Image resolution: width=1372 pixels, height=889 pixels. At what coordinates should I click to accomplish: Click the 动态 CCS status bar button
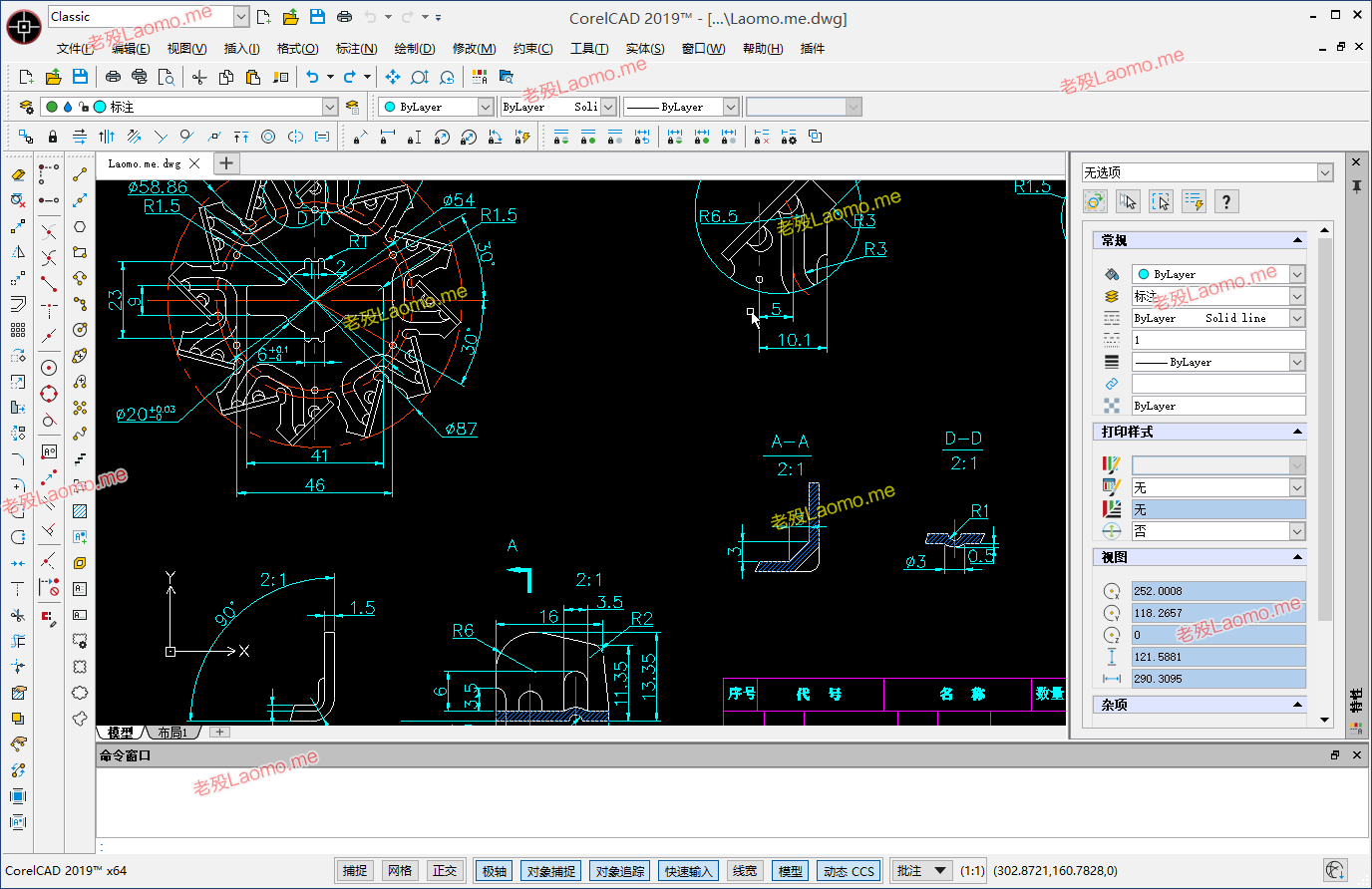(x=849, y=871)
